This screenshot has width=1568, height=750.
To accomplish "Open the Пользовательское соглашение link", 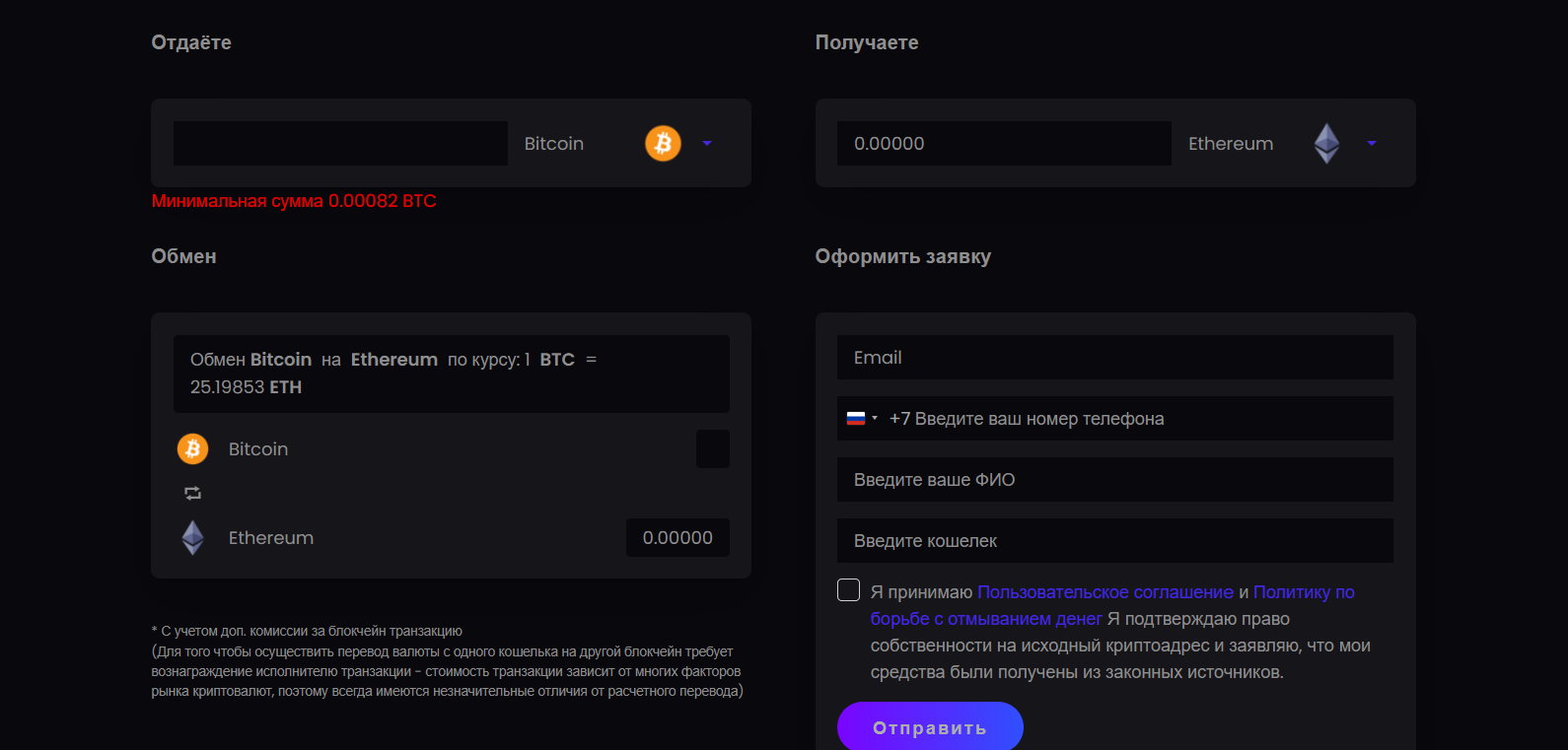I will (1105, 592).
